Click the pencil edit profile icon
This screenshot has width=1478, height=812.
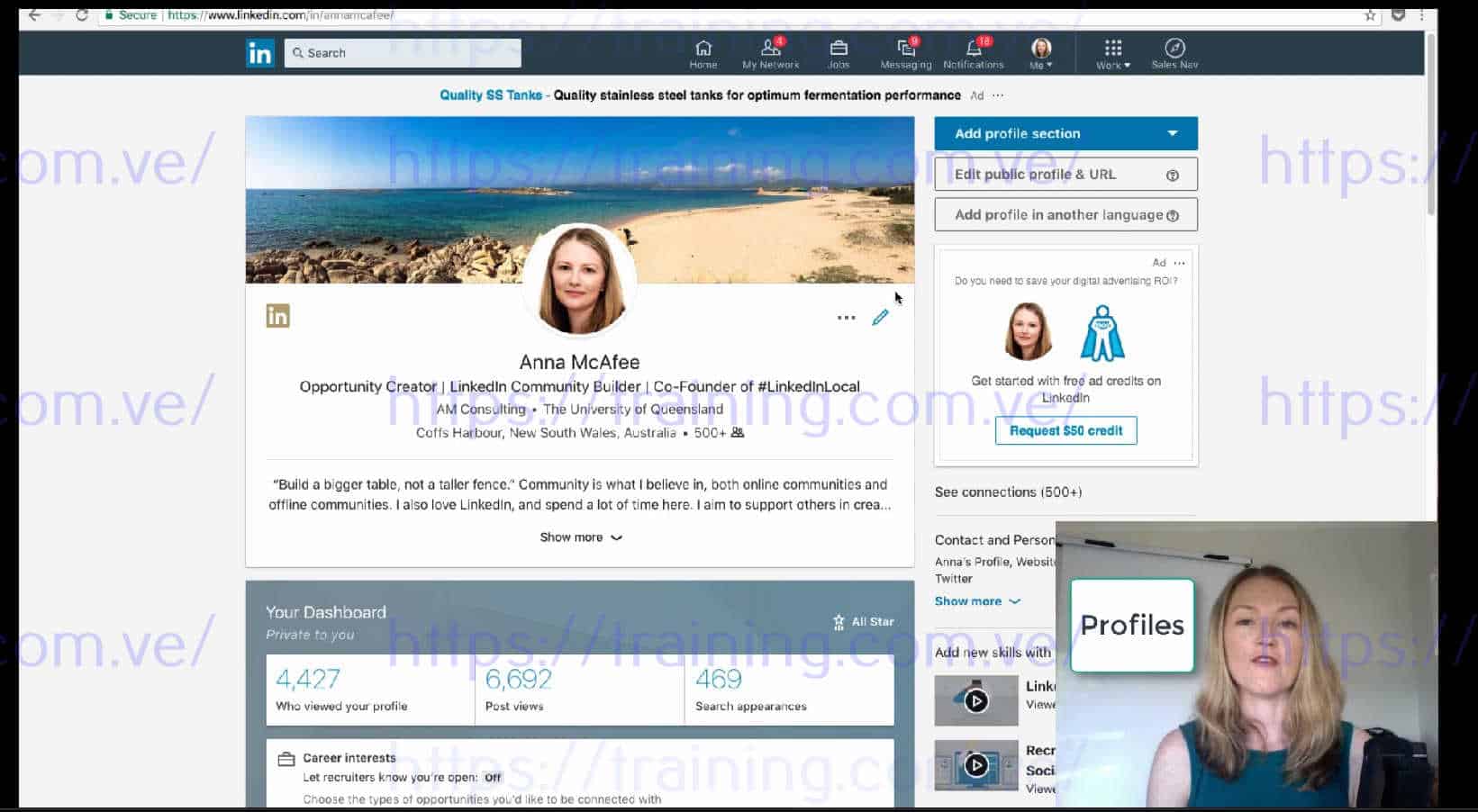[880, 317]
